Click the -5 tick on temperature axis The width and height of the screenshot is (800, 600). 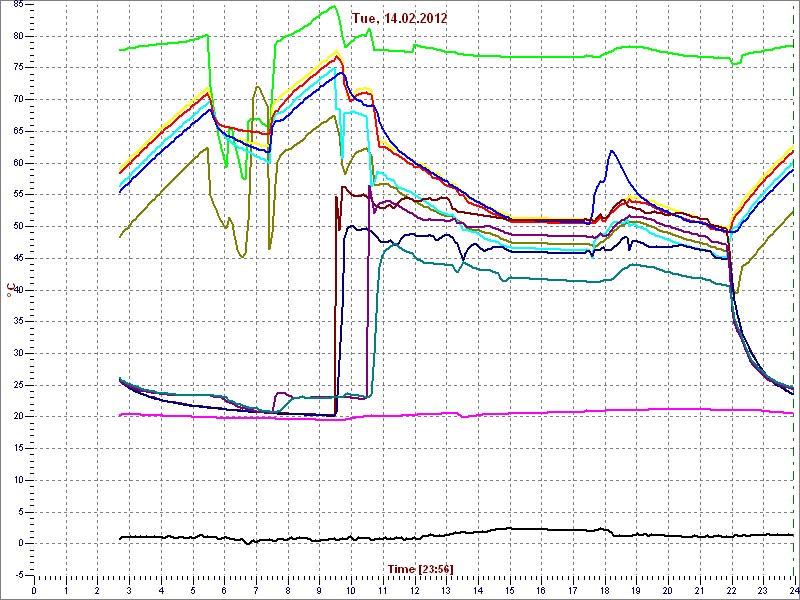click(x=19, y=575)
